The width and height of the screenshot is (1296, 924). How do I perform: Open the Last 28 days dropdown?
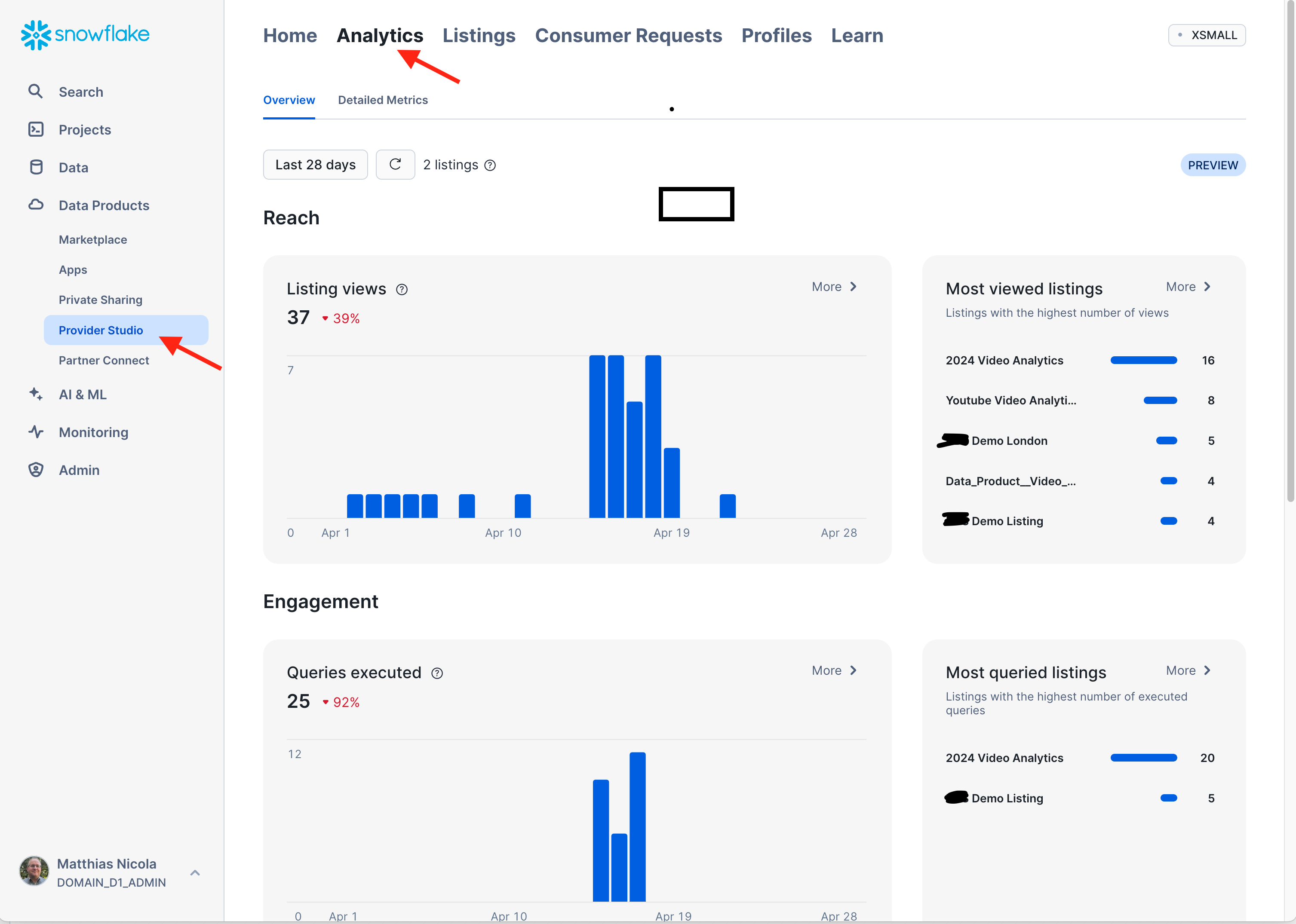(x=315, y=165)
